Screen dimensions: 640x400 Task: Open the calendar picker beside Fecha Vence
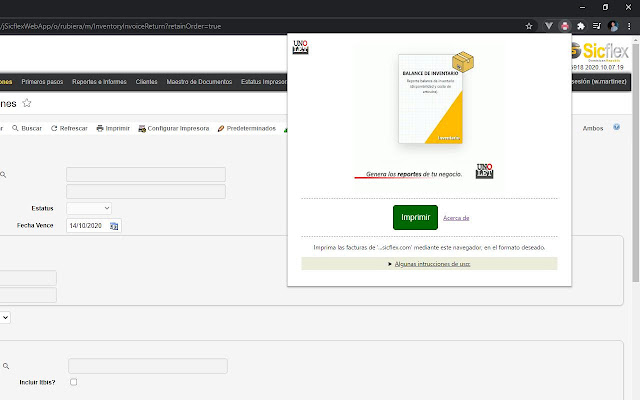coord(115,226)
